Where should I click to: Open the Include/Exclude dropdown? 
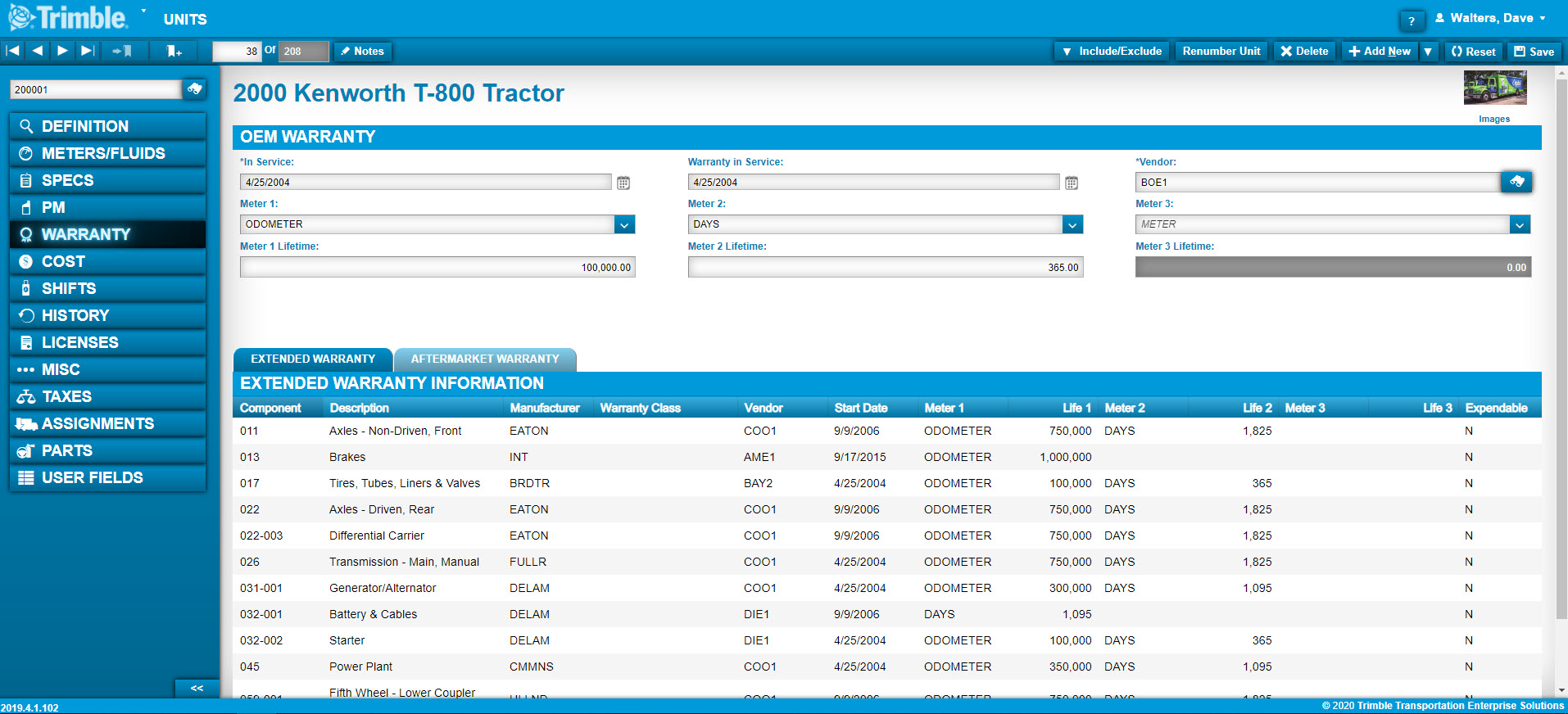click(x=1112, y=51)
